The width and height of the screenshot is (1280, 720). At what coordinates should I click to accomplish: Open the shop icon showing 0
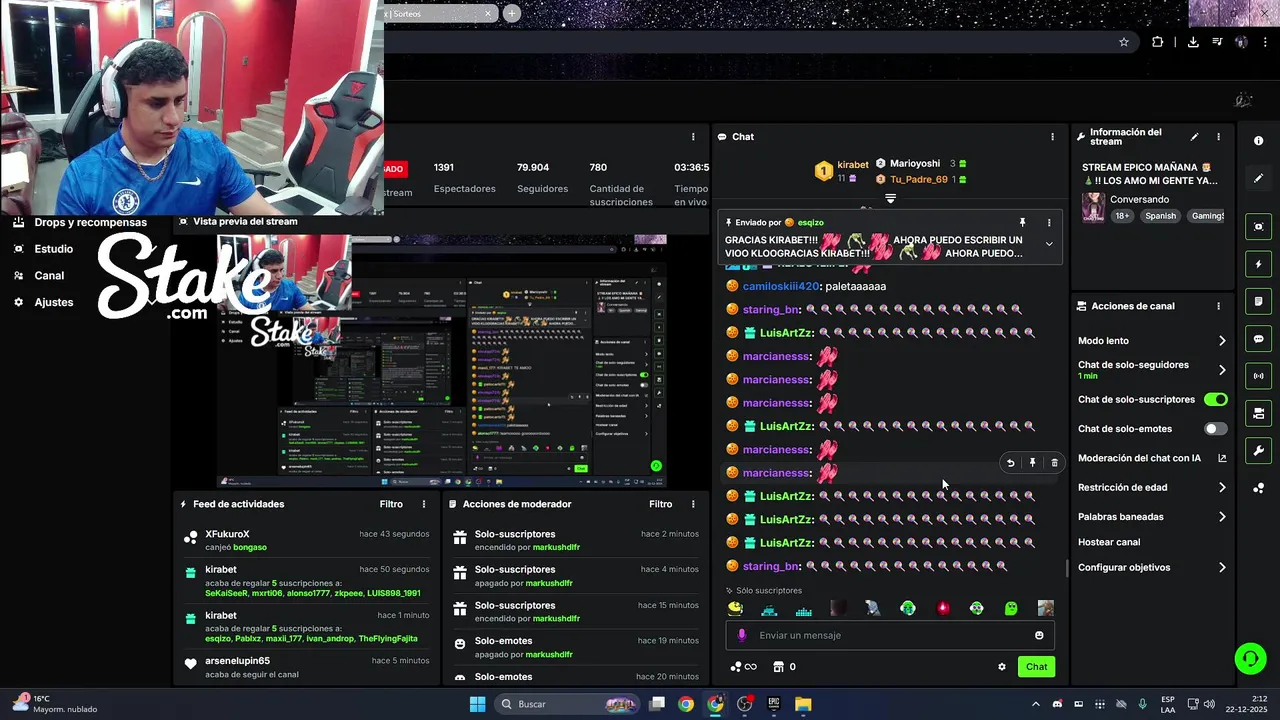(783, 667)
